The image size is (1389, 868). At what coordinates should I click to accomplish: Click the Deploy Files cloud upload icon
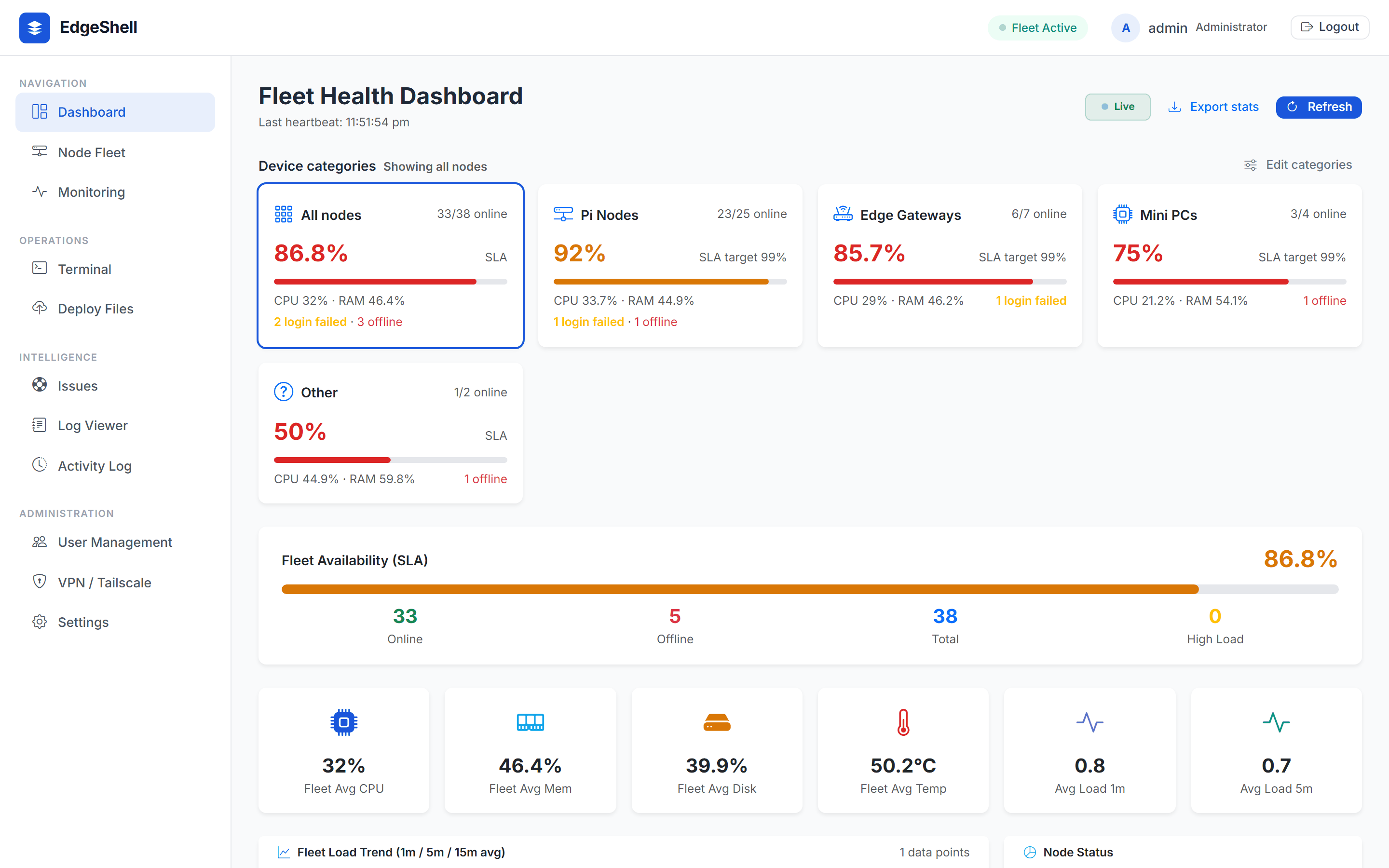coord(40,308)
